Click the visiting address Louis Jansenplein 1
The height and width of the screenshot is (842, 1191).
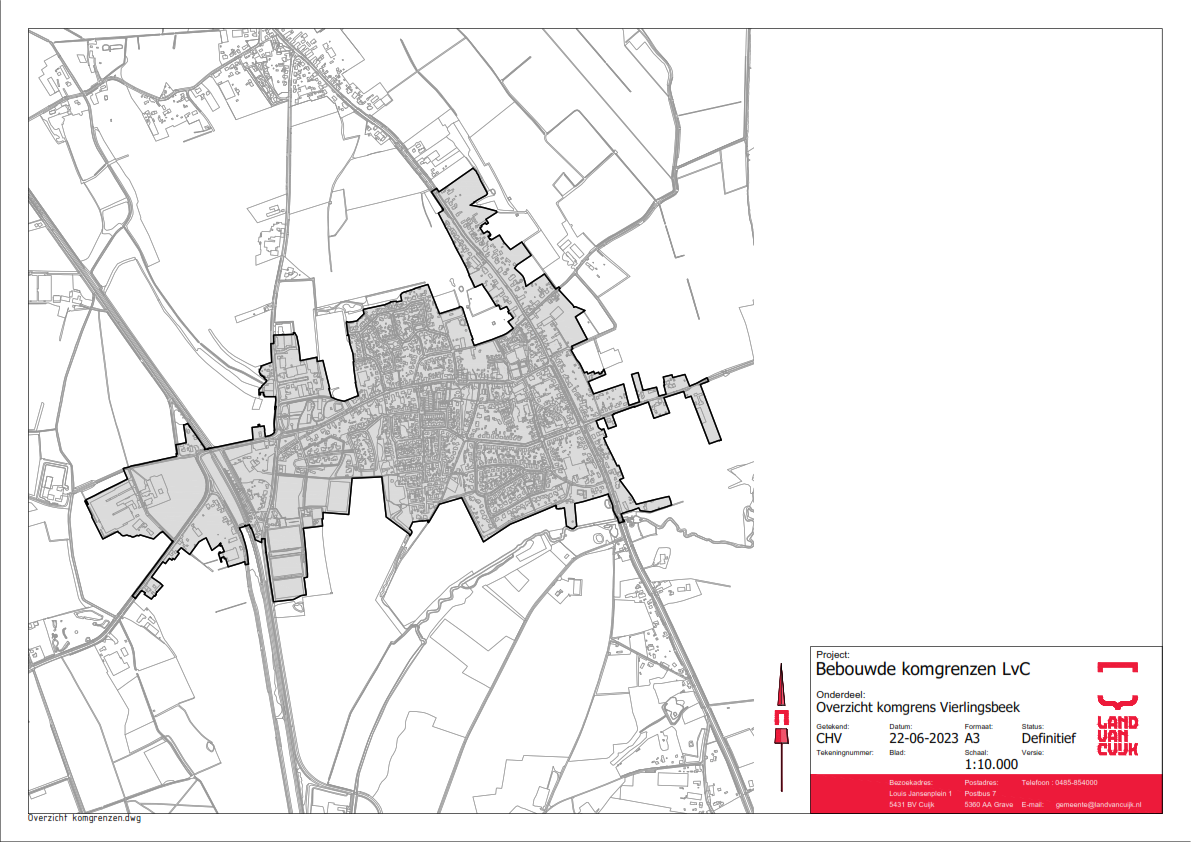[921, 793]
